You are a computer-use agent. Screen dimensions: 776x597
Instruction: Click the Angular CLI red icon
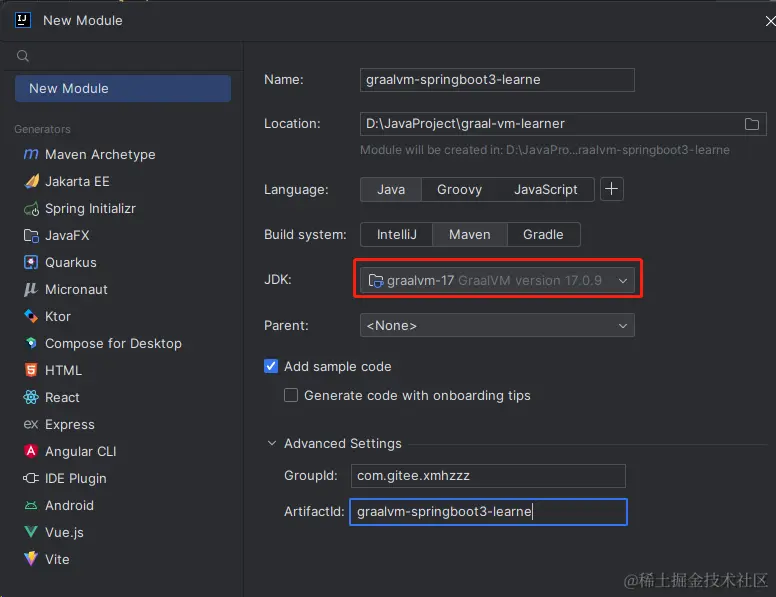tap(31, 451)
